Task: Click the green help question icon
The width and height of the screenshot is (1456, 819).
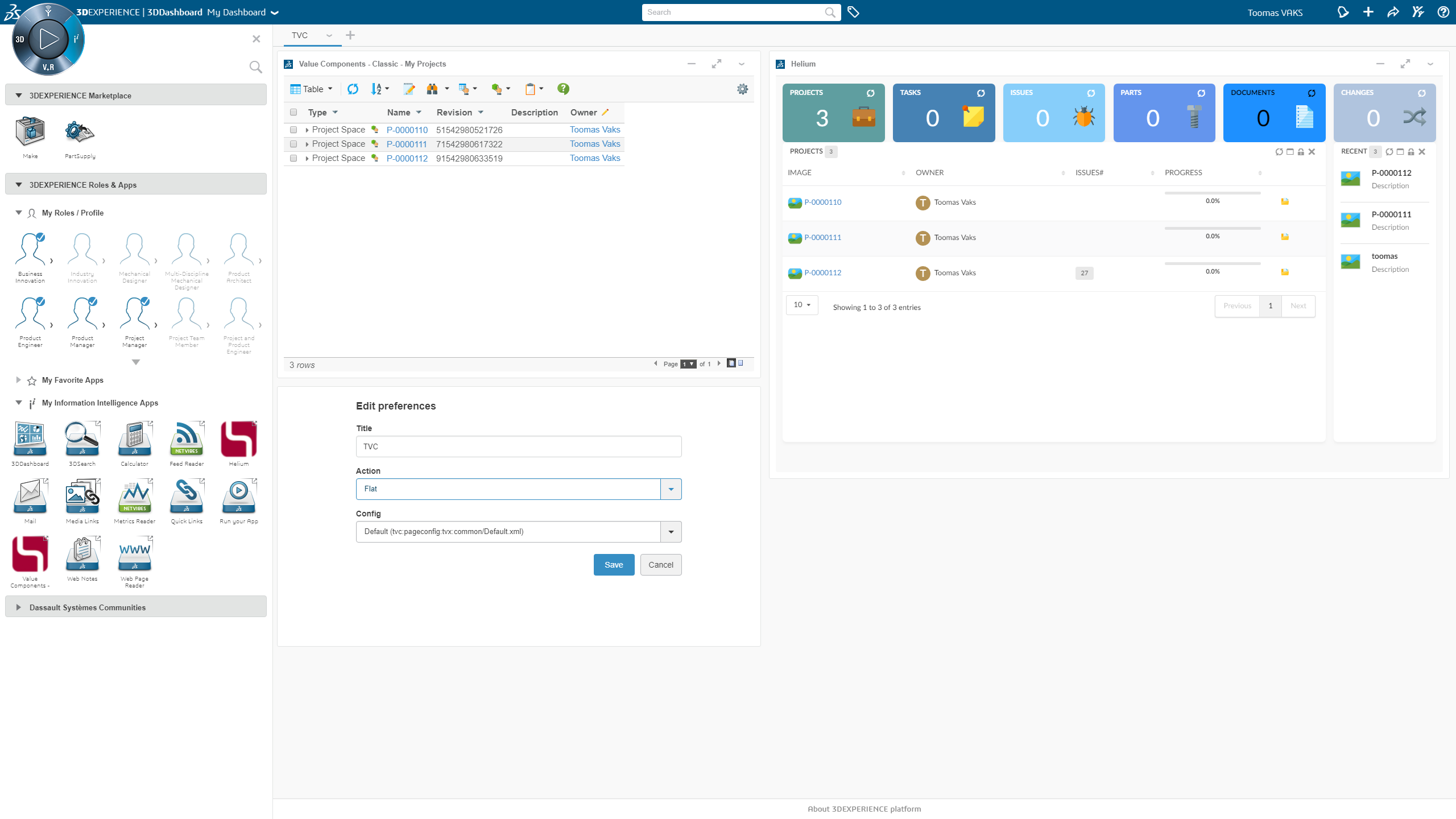Action: click(562, 89)
